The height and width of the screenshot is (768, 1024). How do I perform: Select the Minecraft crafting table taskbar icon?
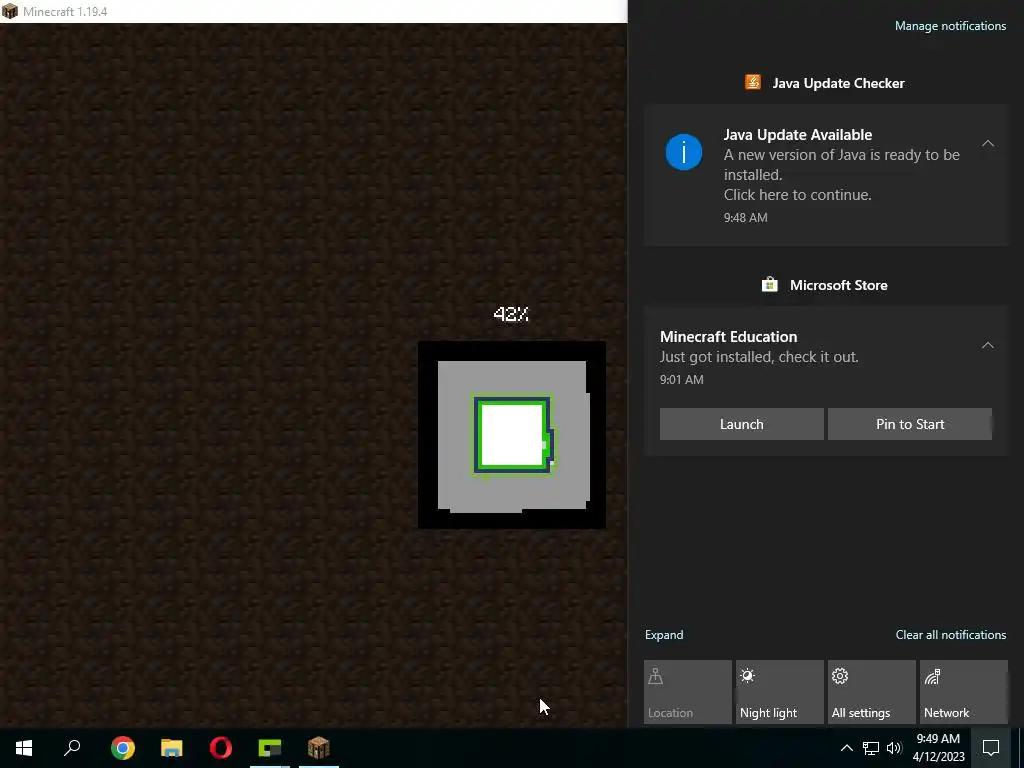coord(319,748)
